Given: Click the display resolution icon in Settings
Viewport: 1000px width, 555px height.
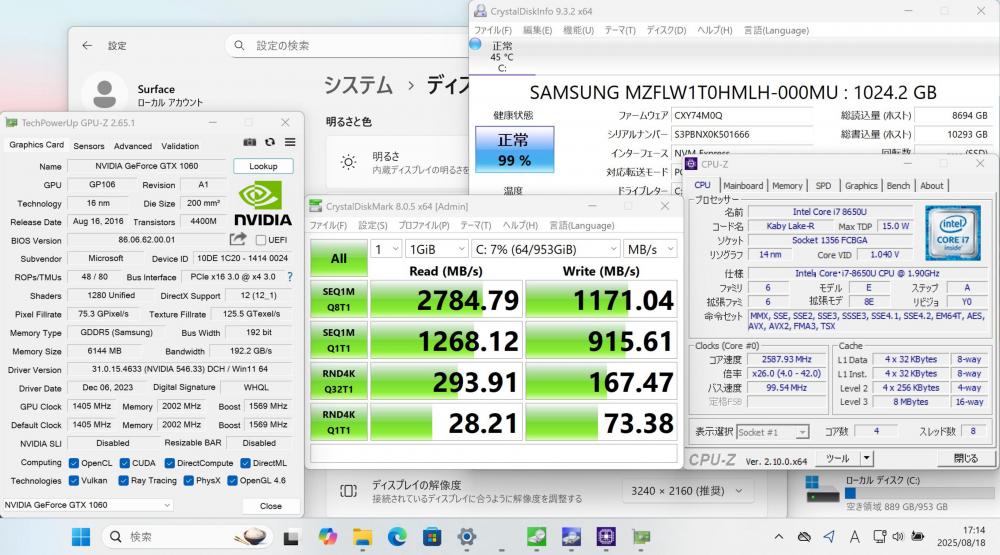Looking at the screenshot, I should (348, 491).
